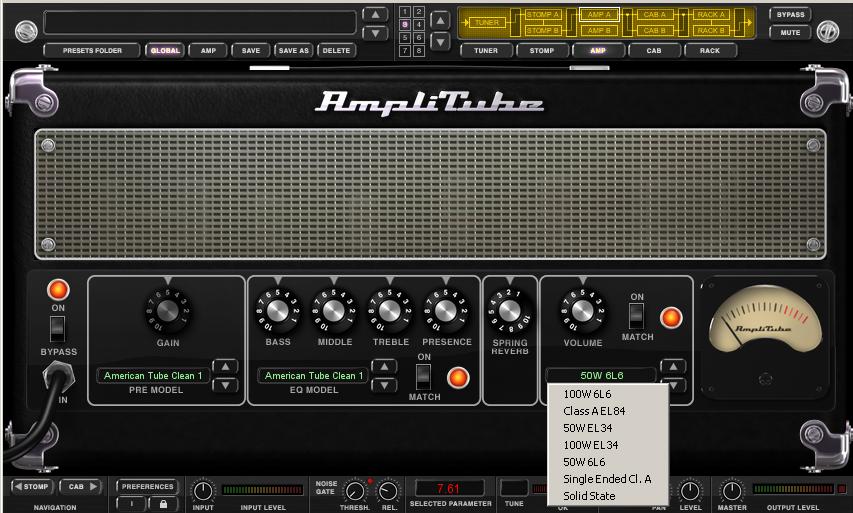Select next EQ Model with down arrow
The height and width of the screenshot is (513, 853).
click(x=384, y=385)
